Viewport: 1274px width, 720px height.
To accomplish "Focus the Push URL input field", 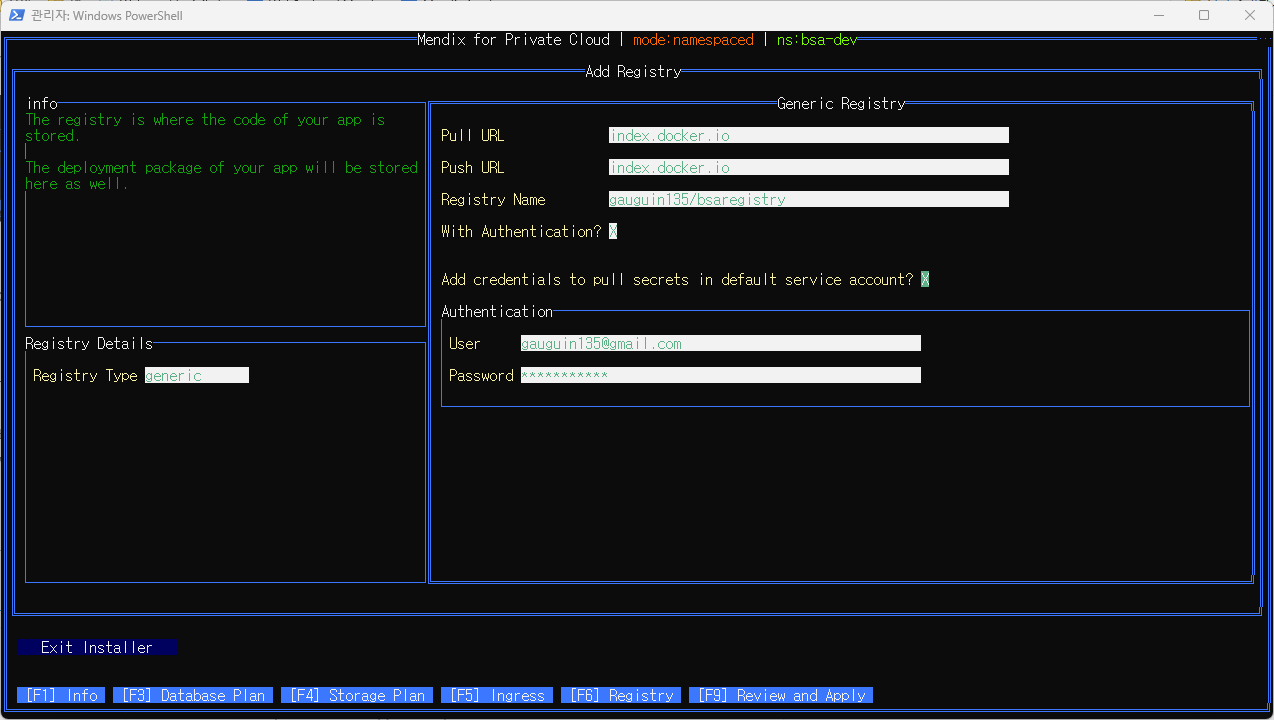I will pos(809,167).
